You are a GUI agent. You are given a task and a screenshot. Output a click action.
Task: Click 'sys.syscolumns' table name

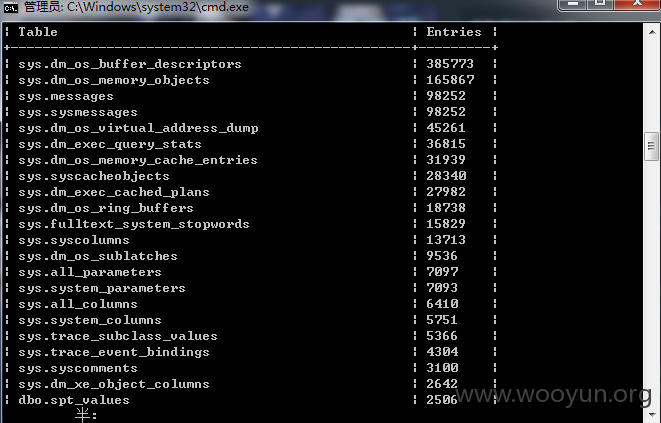(74, 240)
